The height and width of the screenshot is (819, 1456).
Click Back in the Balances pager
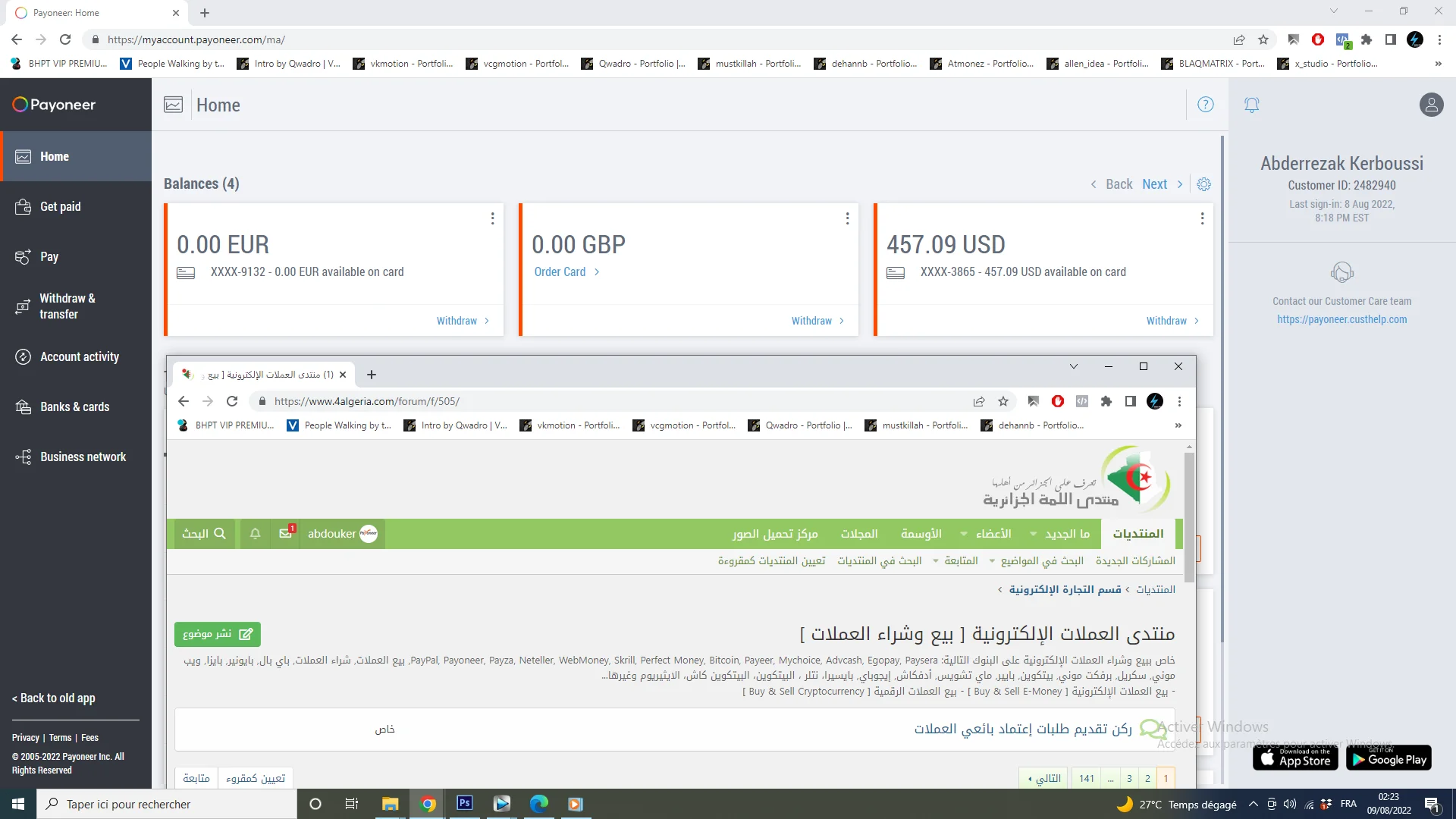point(1111,184)
